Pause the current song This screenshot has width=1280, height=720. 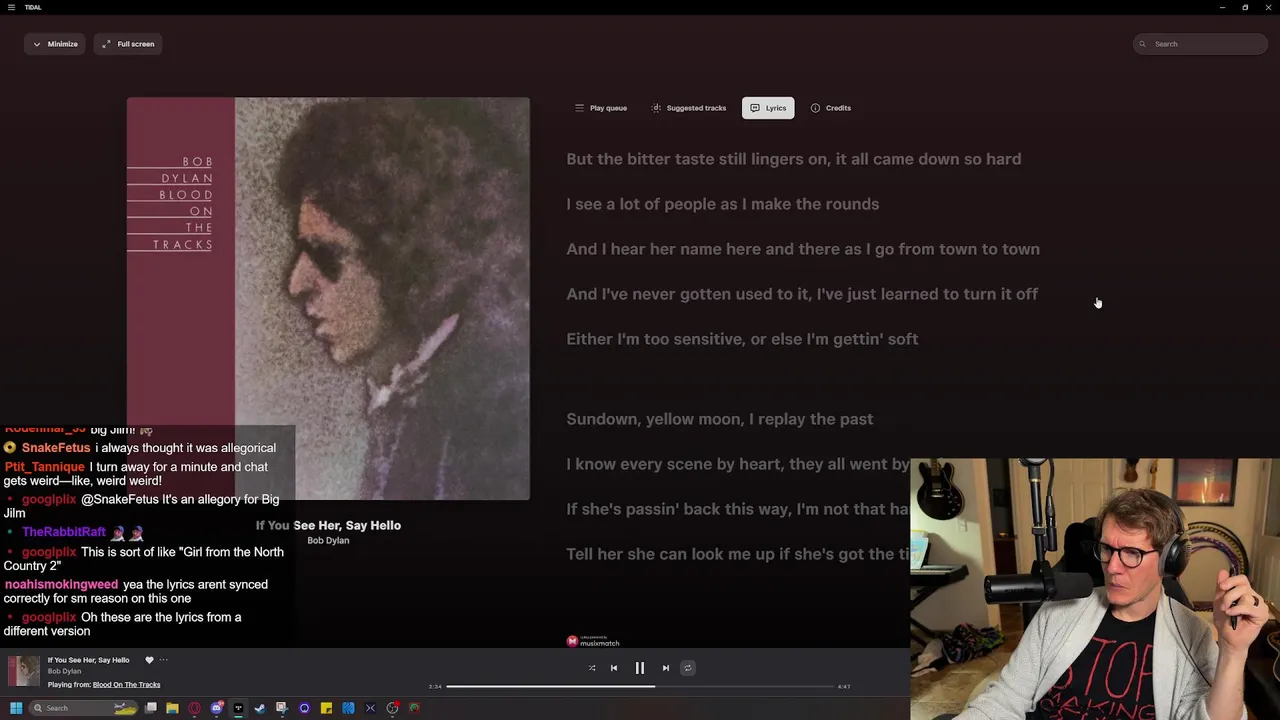[x=640, y=668]
